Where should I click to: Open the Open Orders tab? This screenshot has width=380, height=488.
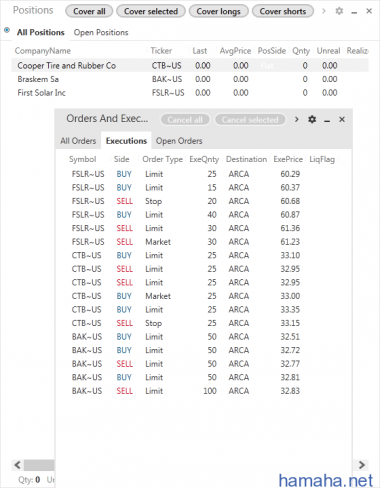(179, 141)
